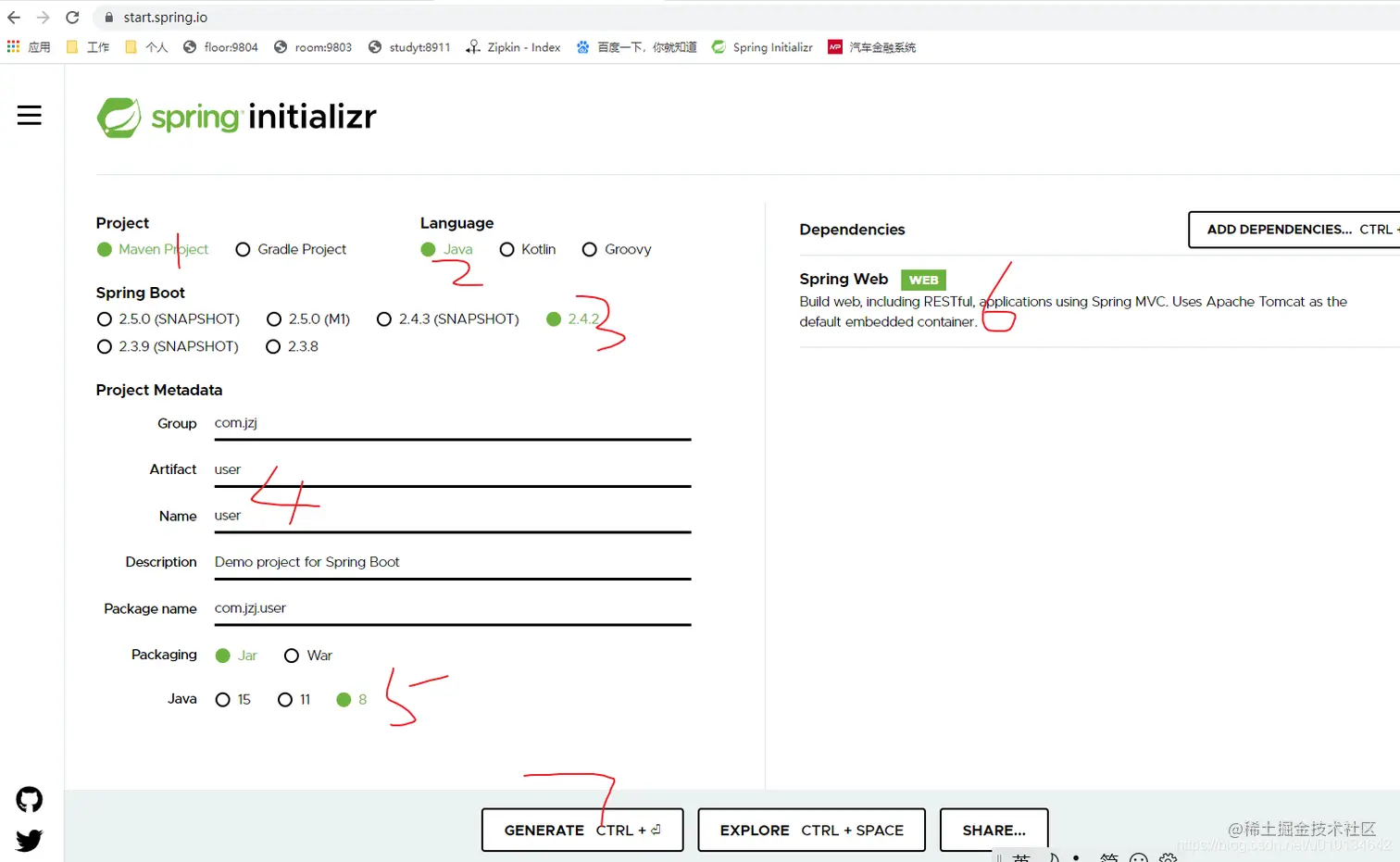Viewport: 1400px width, 862px height.
Task: Click the GENERATE button
Action: point(582,830)
